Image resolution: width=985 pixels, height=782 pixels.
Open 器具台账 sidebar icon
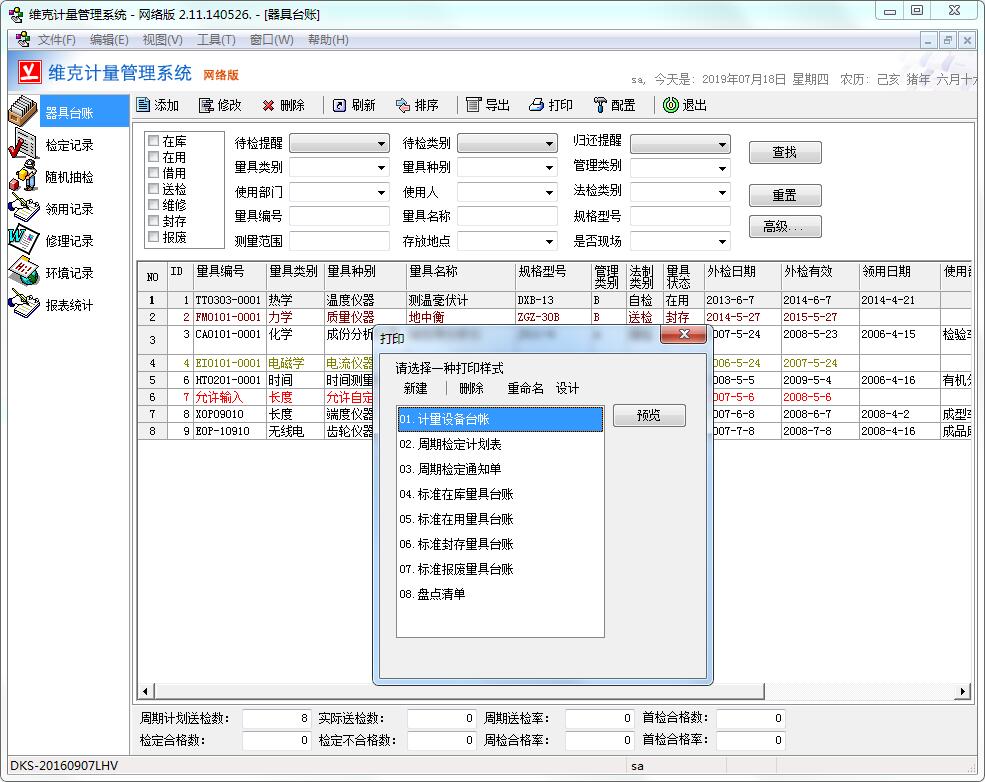click(x=23, y=111)
